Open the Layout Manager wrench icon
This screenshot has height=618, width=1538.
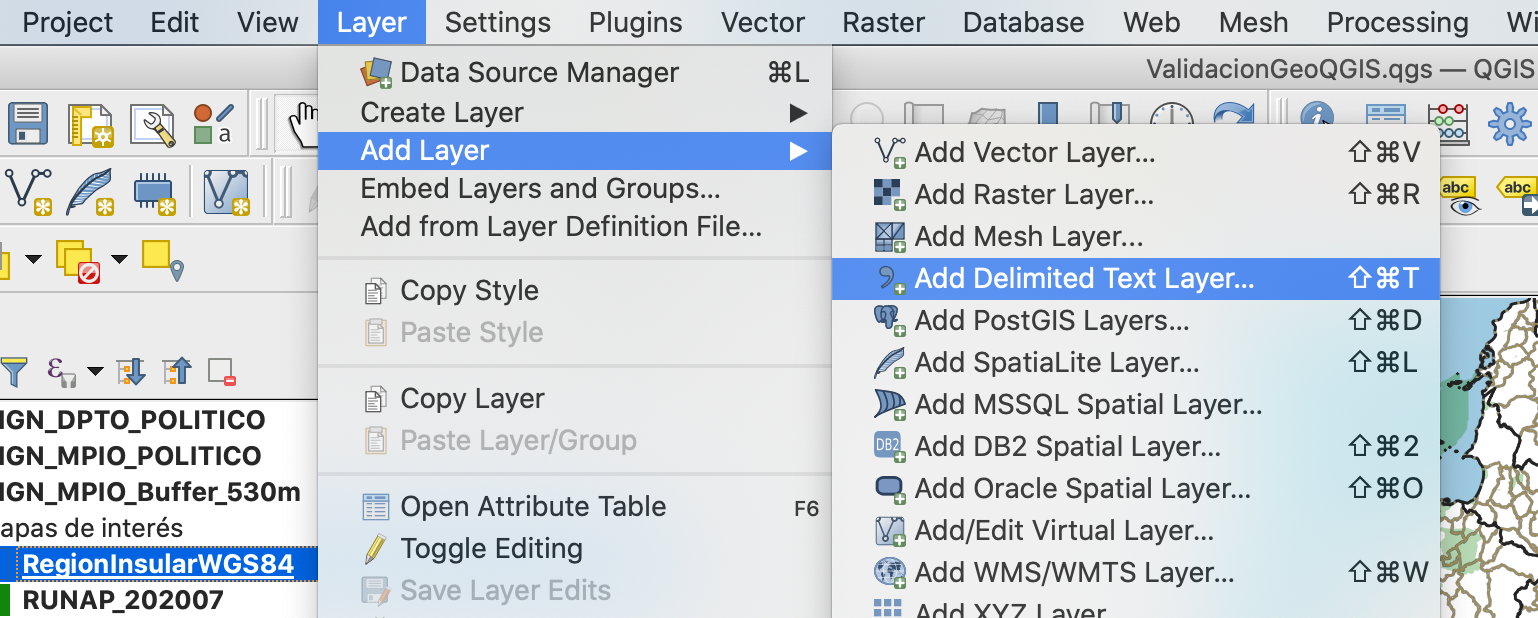152,125
